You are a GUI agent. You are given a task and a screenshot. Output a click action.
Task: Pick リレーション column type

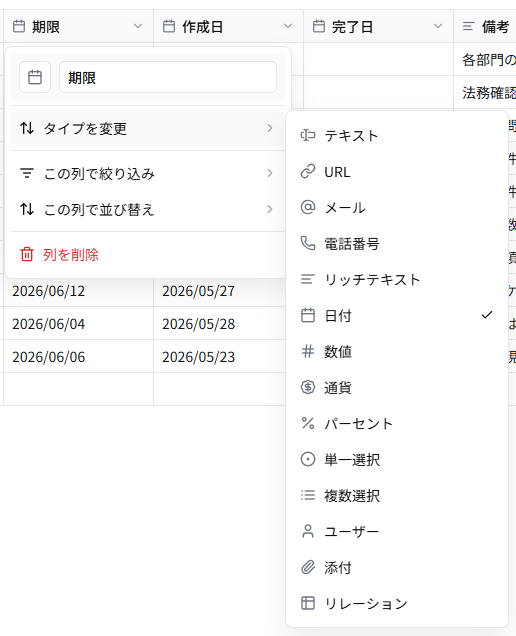(397, 604)
